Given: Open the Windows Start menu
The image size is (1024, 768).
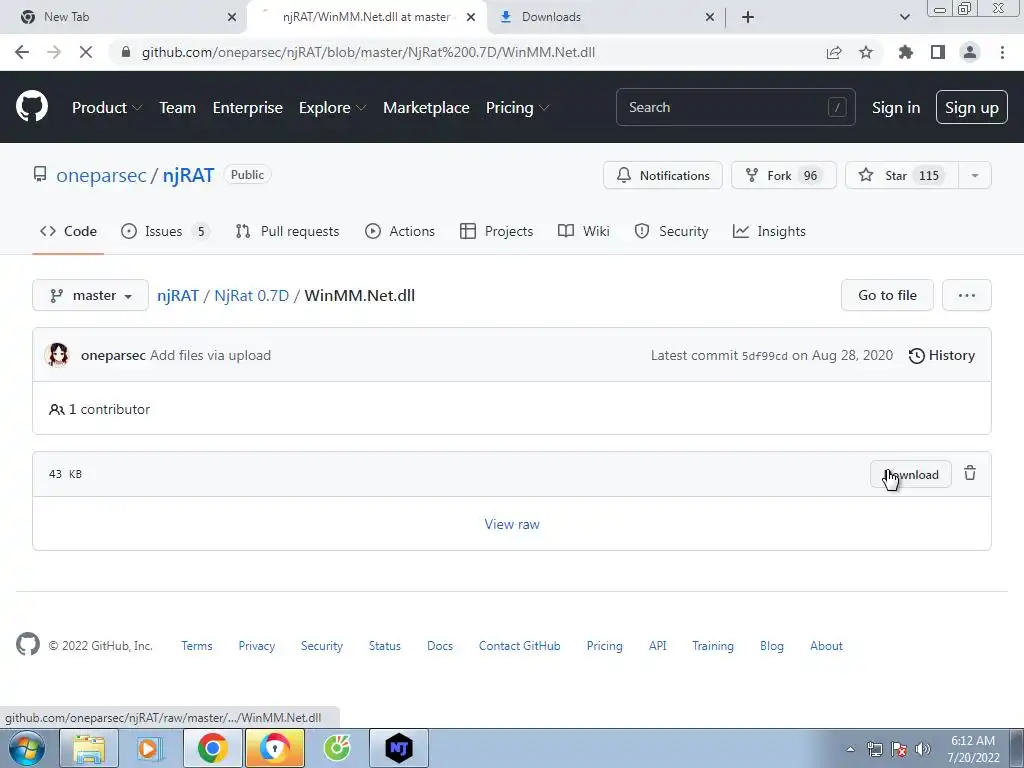Looking at the screenshot, I should (26, 748).
